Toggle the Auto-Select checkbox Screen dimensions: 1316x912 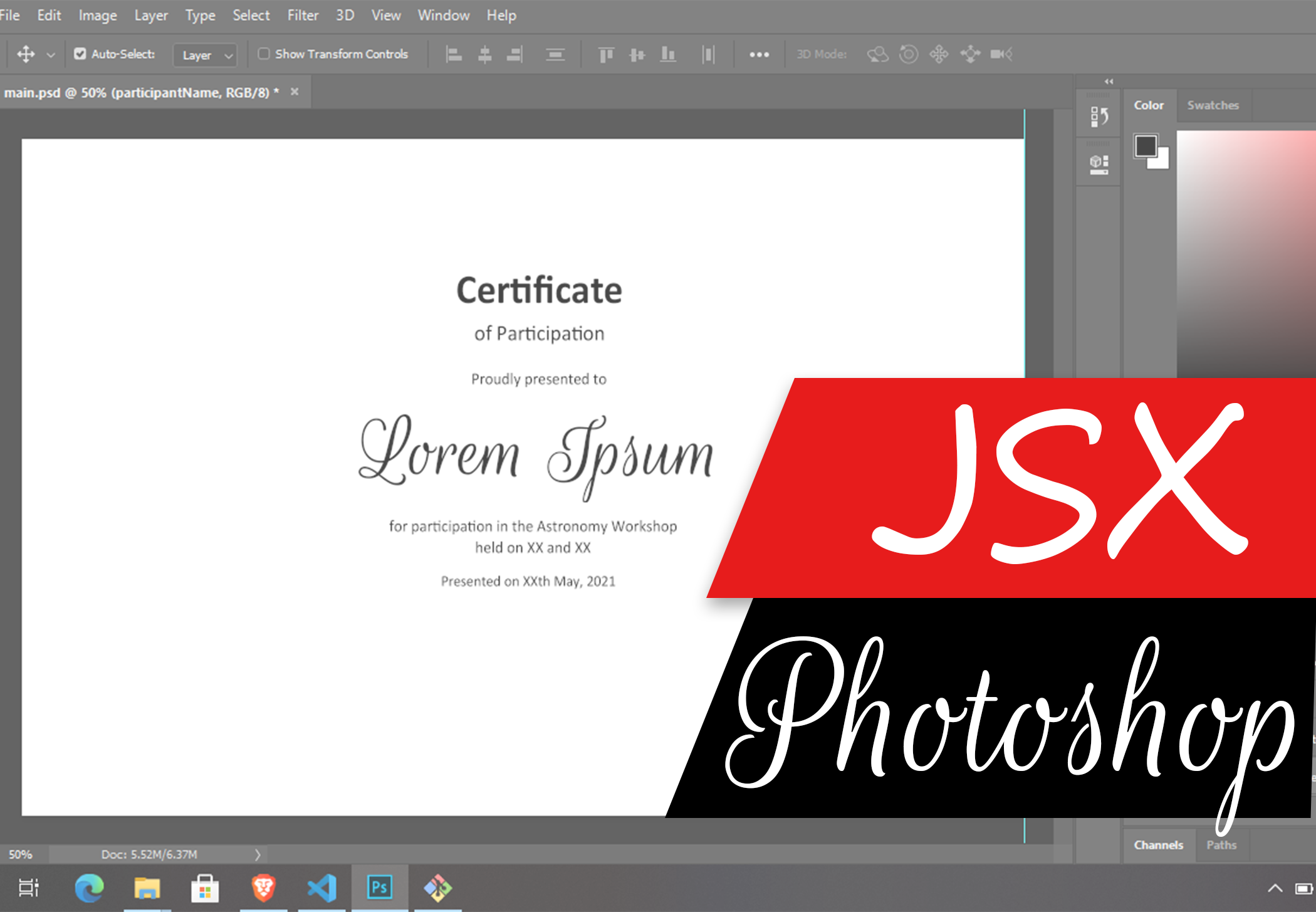[x=80, y=54]
